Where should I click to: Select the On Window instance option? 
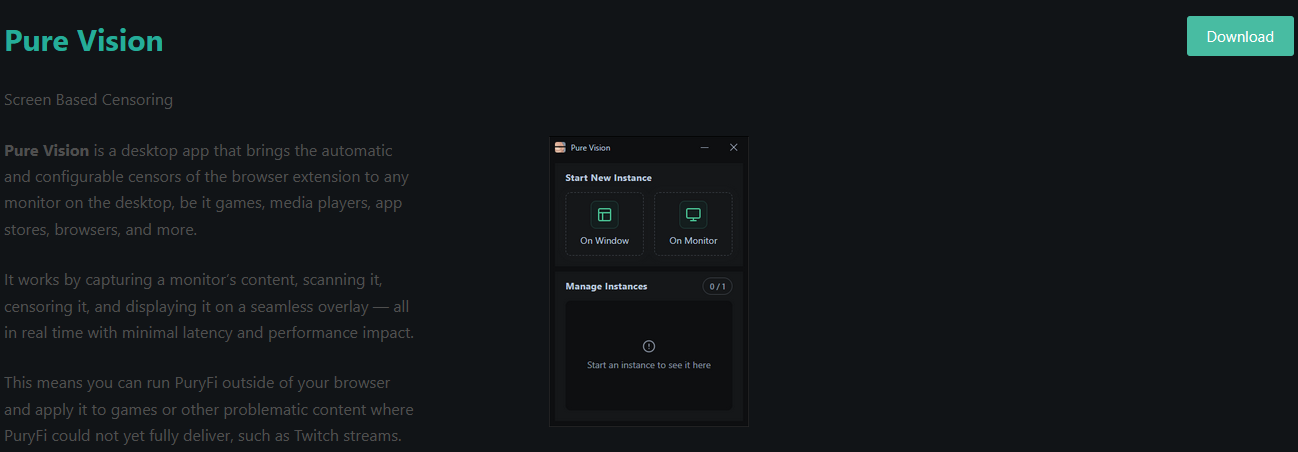click(605, 224)
